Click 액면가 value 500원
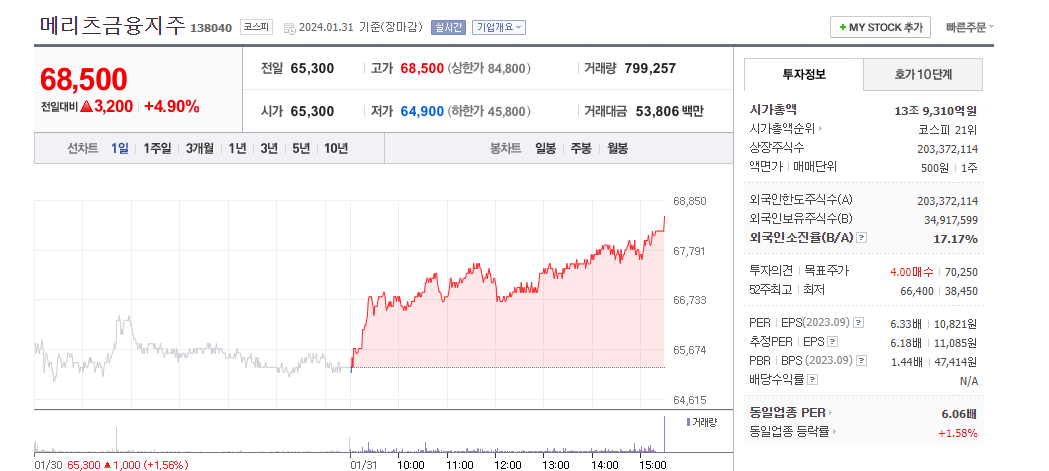Viewport: 1049px width, 471px height. (x=935, y=167)
